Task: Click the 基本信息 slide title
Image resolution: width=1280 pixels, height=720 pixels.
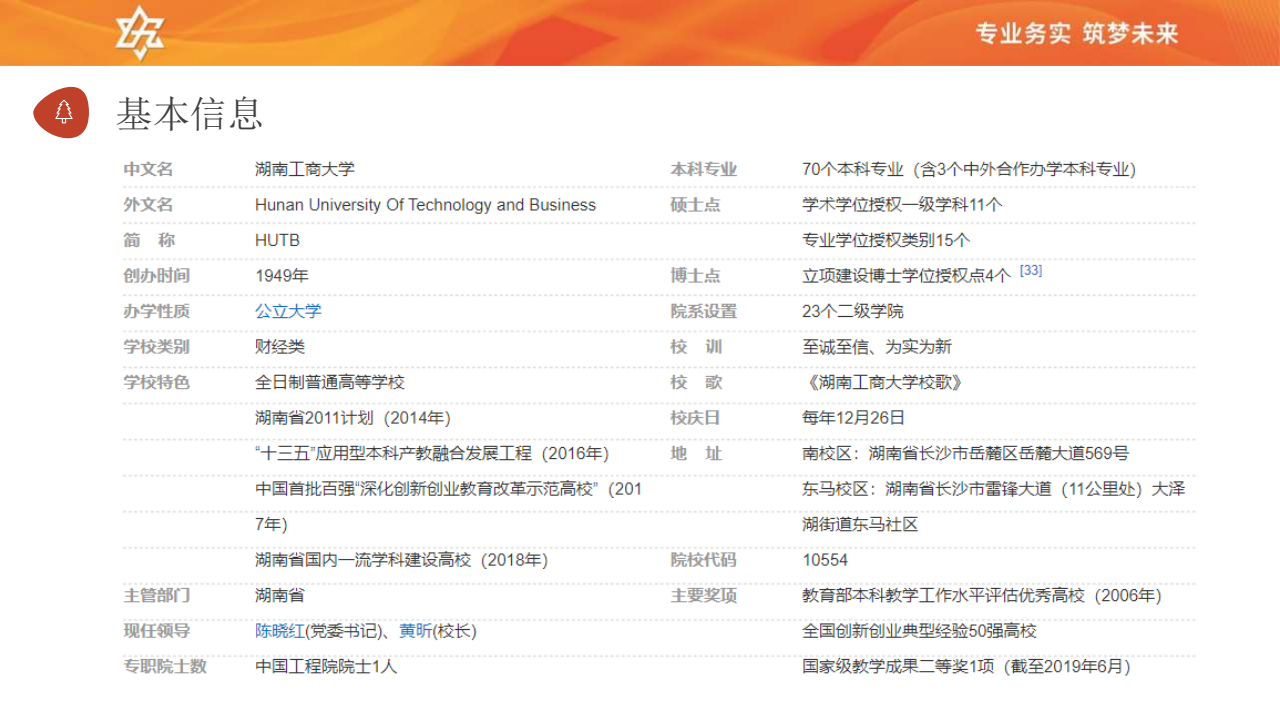Action: (x=190, y=114)
